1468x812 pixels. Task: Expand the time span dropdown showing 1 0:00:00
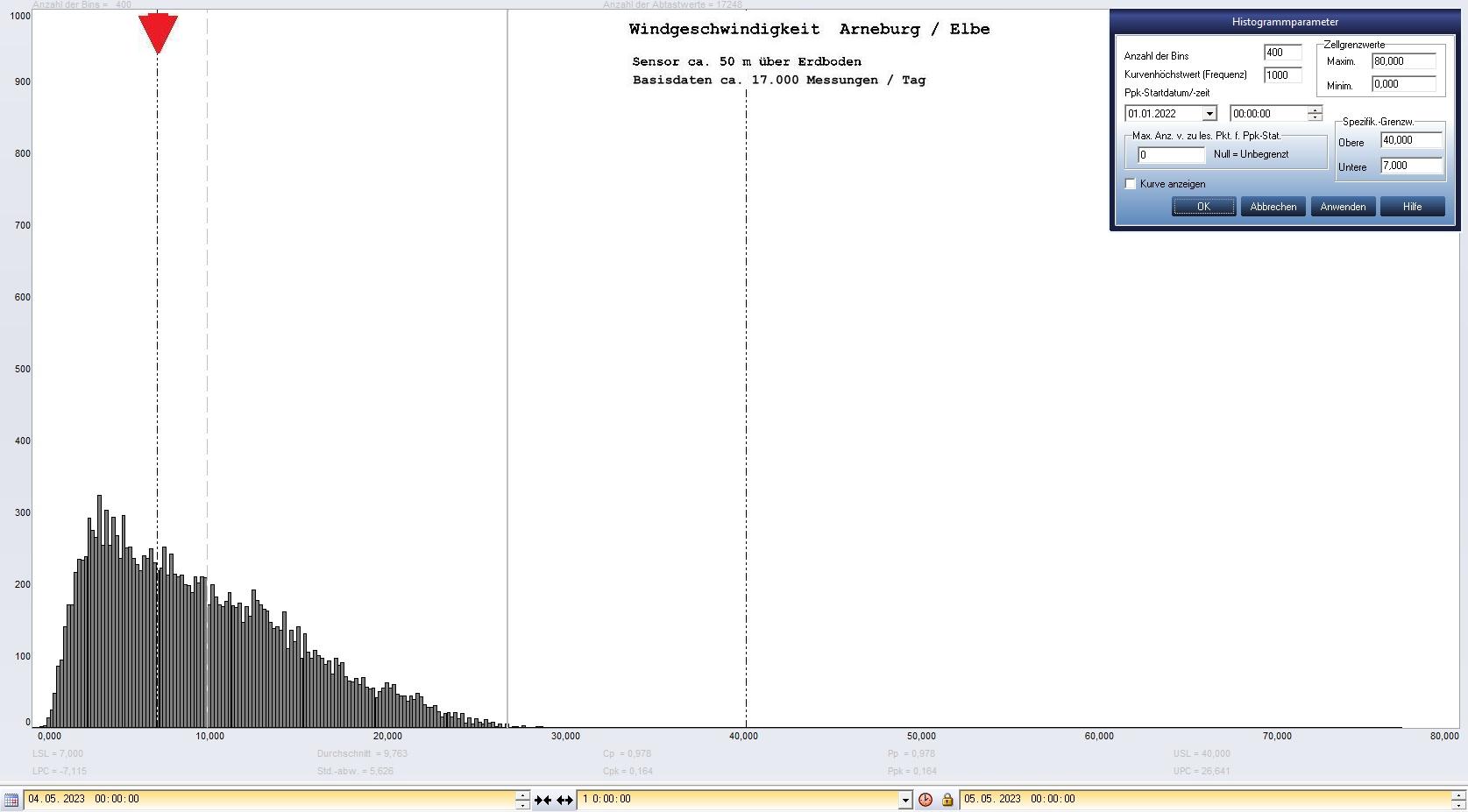(905, 800)
